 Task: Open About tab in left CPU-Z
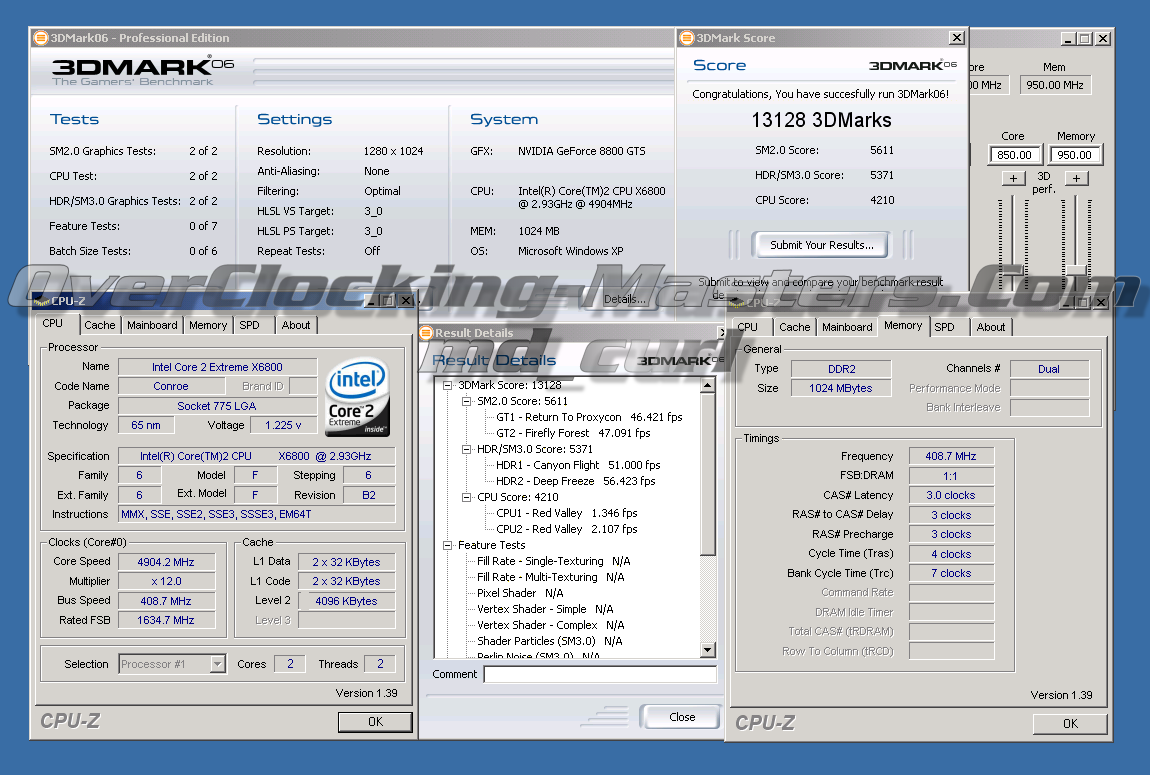tap(296, 326)
